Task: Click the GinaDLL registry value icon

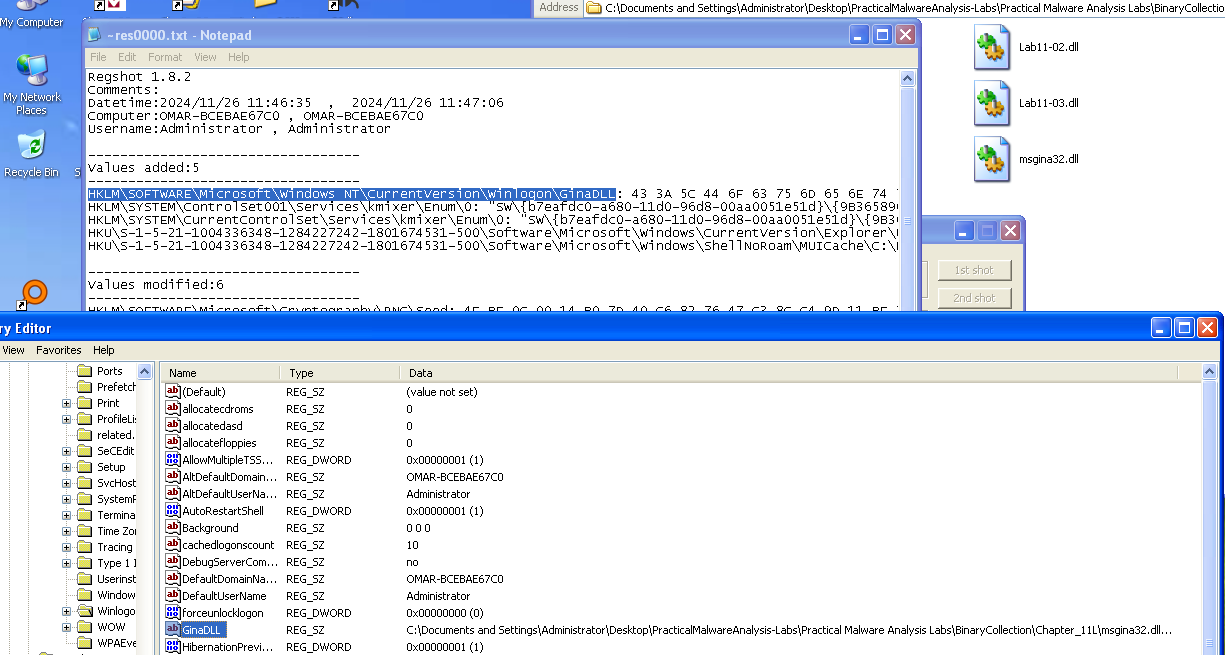Action: point(173,630)
